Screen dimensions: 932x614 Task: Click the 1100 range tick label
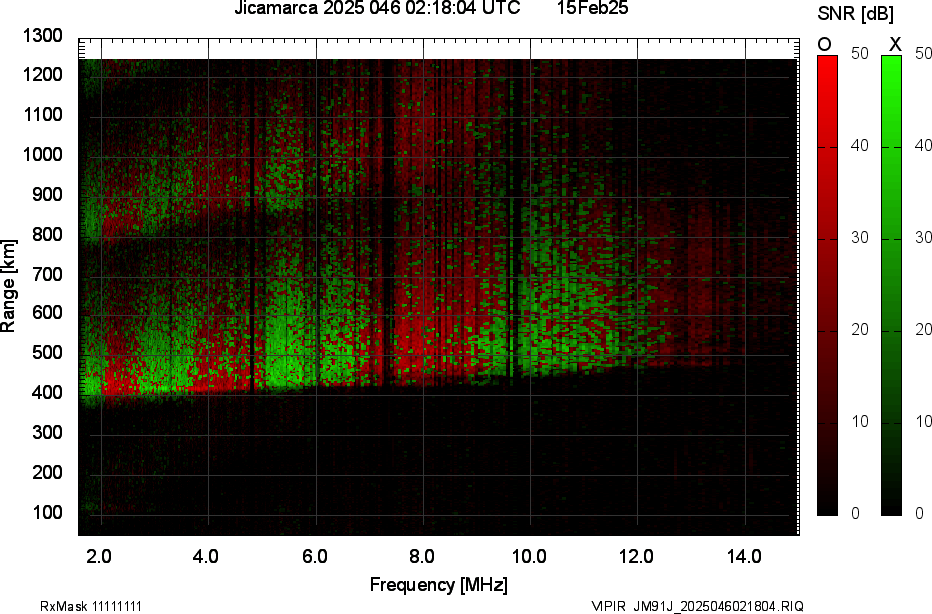coord(43,115)
